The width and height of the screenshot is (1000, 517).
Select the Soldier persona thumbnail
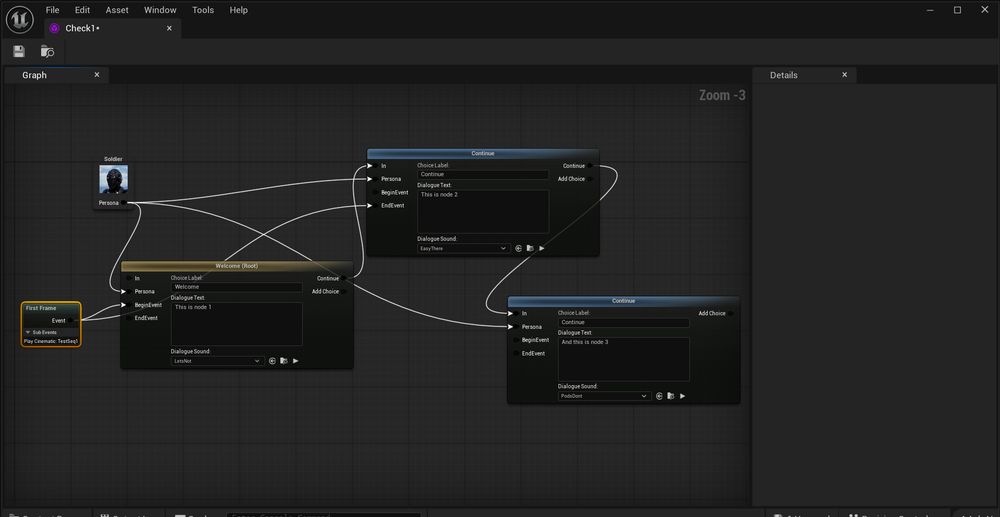114,179
